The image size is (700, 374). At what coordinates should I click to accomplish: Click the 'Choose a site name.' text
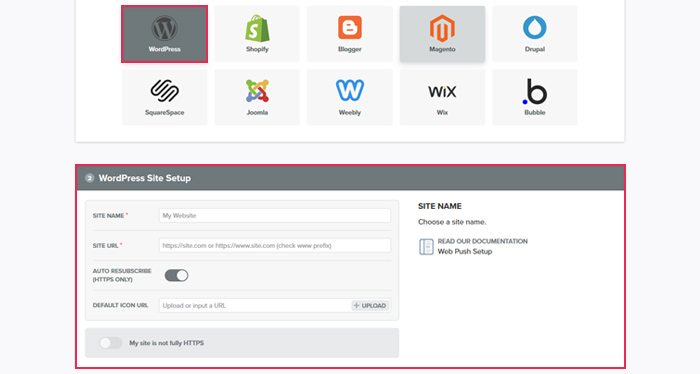(x=452, y=222)
